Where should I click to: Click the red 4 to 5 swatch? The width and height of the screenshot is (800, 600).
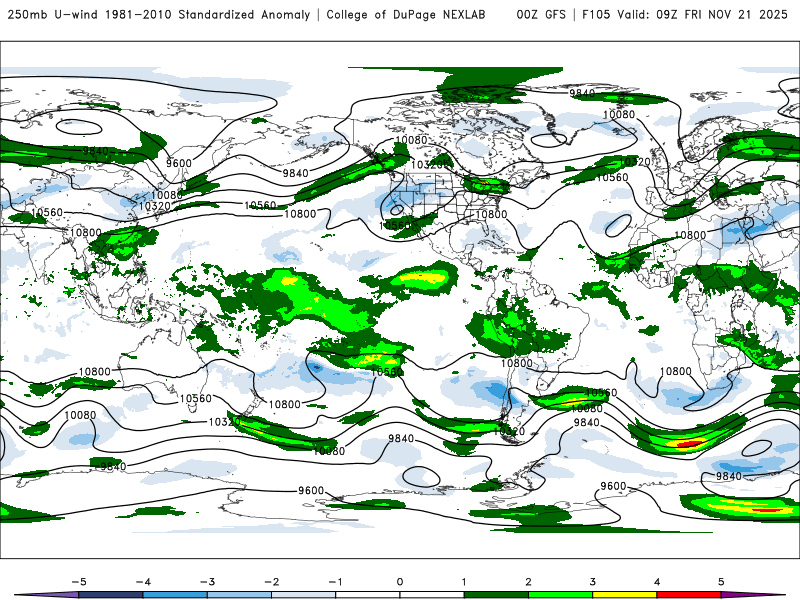click(689, 595)
